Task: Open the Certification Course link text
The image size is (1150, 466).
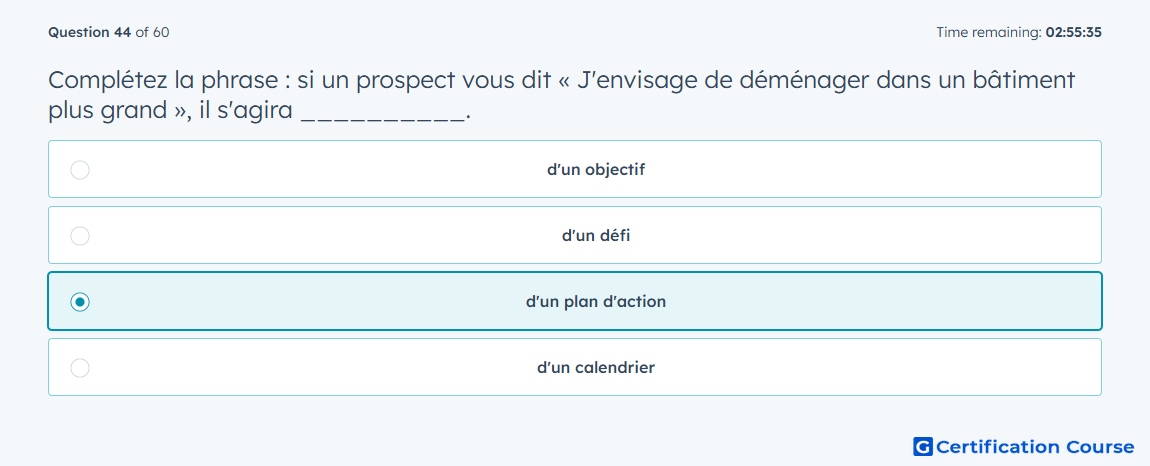Action: [1036, 447]
